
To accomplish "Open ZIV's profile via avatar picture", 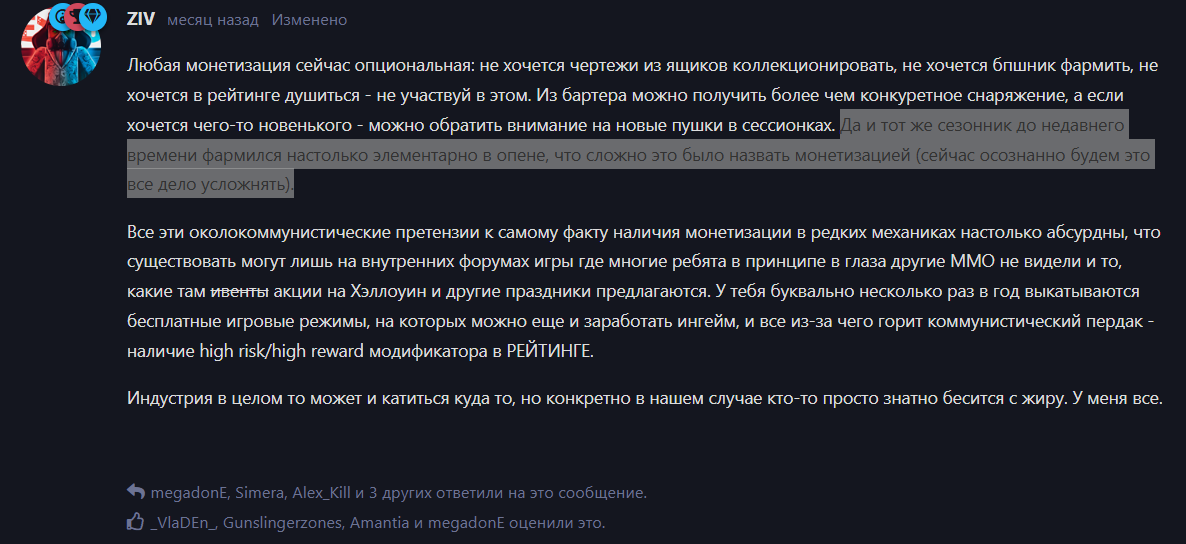I will point(61,50).
